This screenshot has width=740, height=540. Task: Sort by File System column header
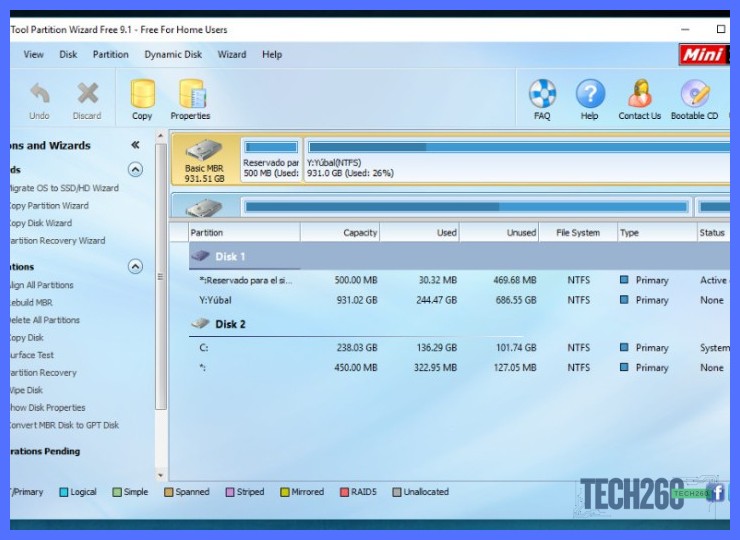click(x=578, y=232)
